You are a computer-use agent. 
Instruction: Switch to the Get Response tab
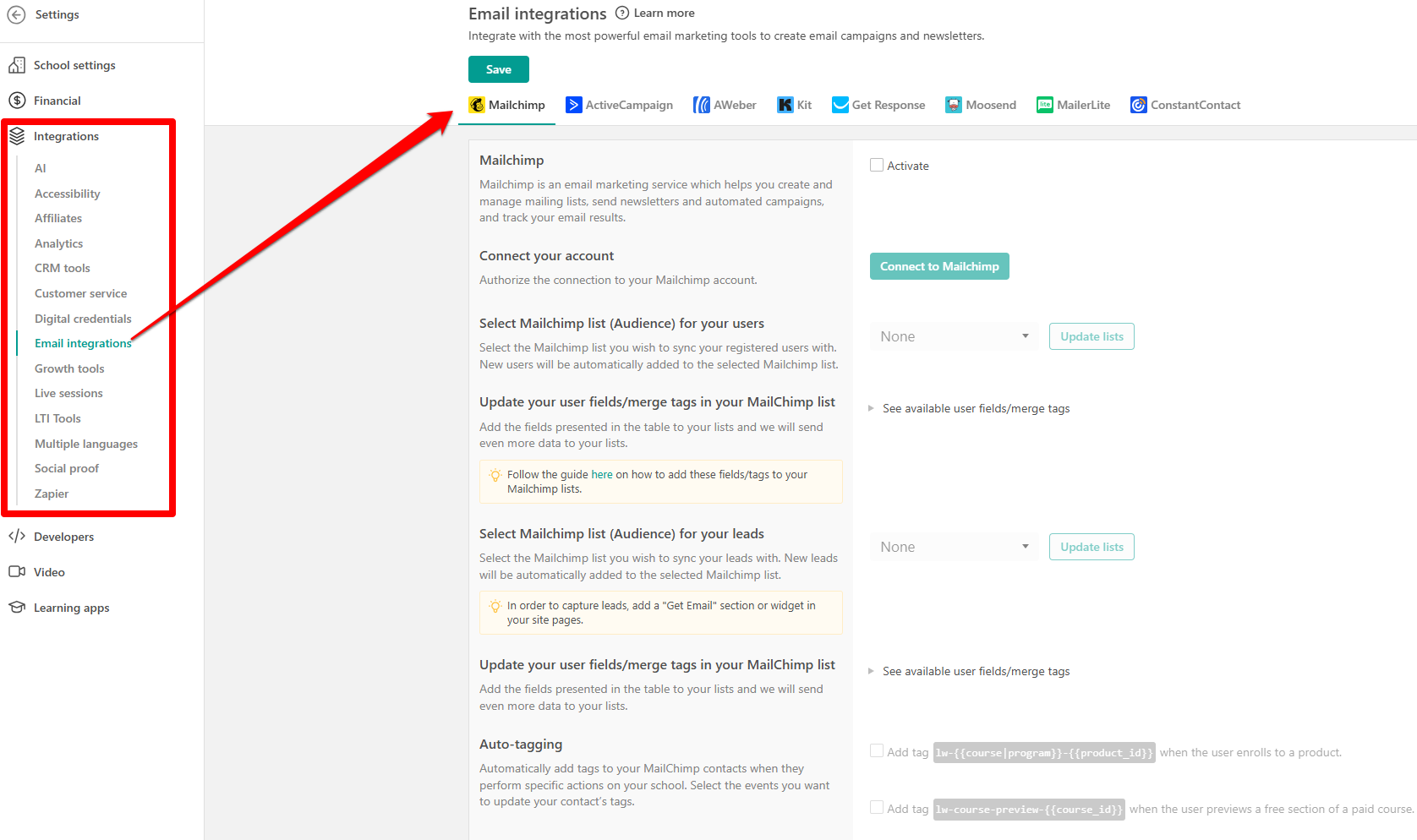coord(878,105)
